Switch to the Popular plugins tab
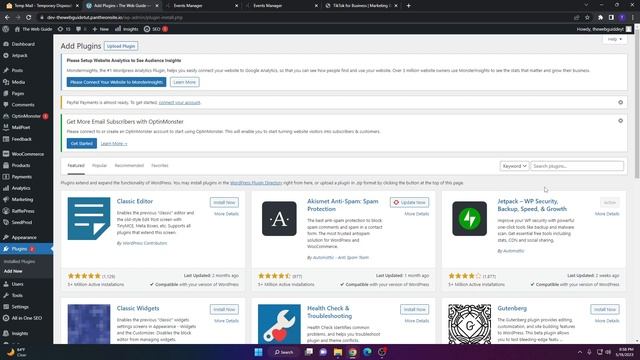 pyautogui.click(x=99, y=166)
